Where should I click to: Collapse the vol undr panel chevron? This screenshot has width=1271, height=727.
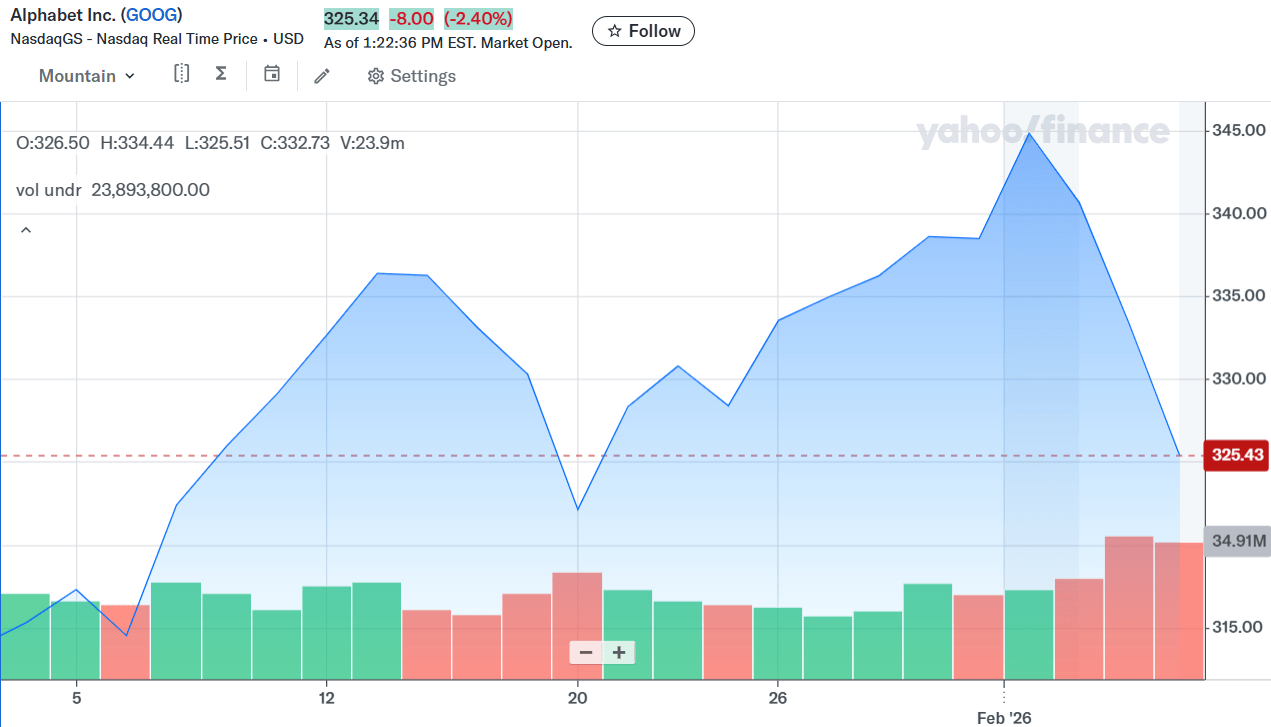(x=26, y=230)
